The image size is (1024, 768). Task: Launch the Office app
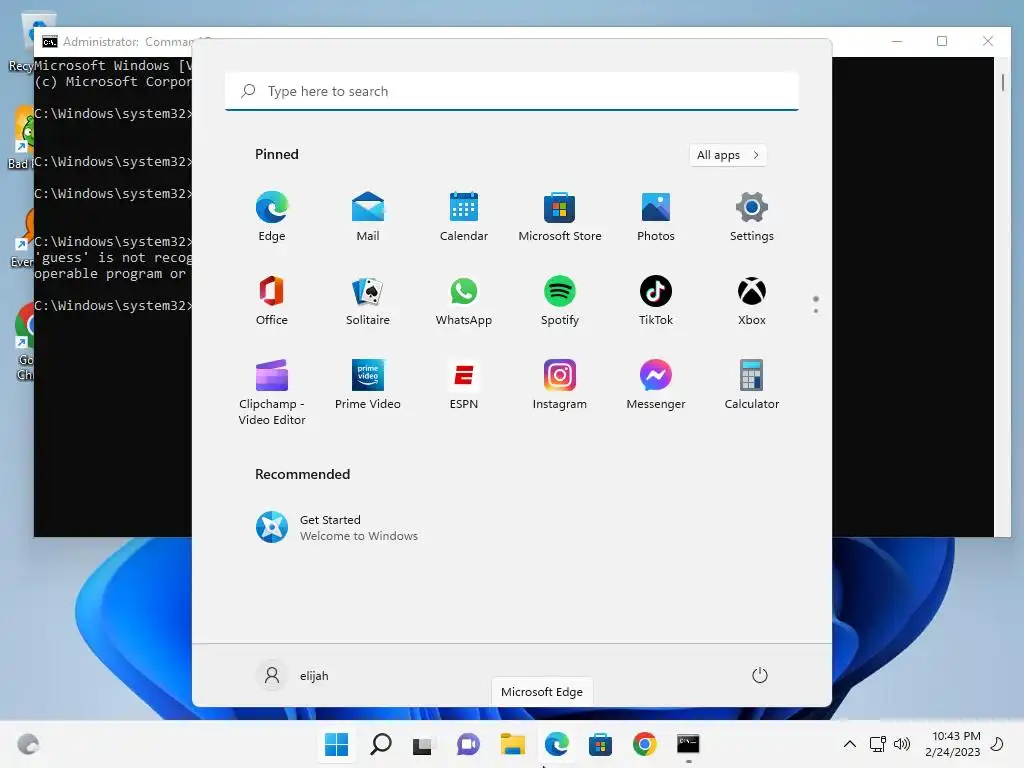[x=272, y=301]
